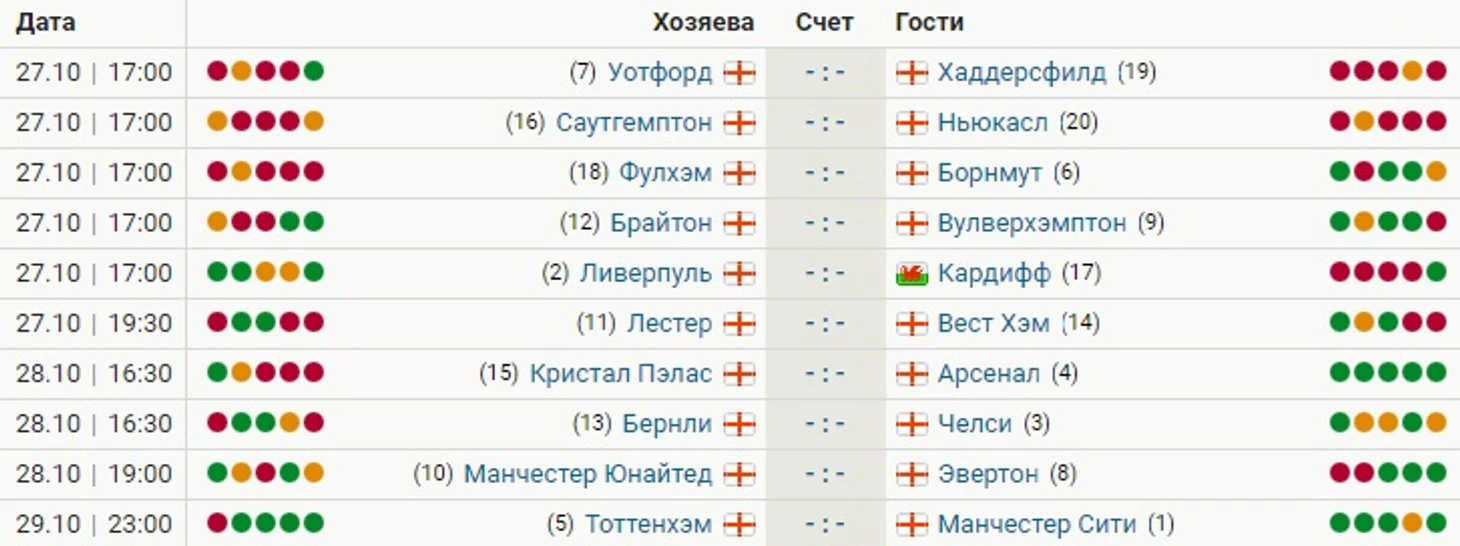
Task: Open the Вулверхэмптон team link
Action: 1032,223
